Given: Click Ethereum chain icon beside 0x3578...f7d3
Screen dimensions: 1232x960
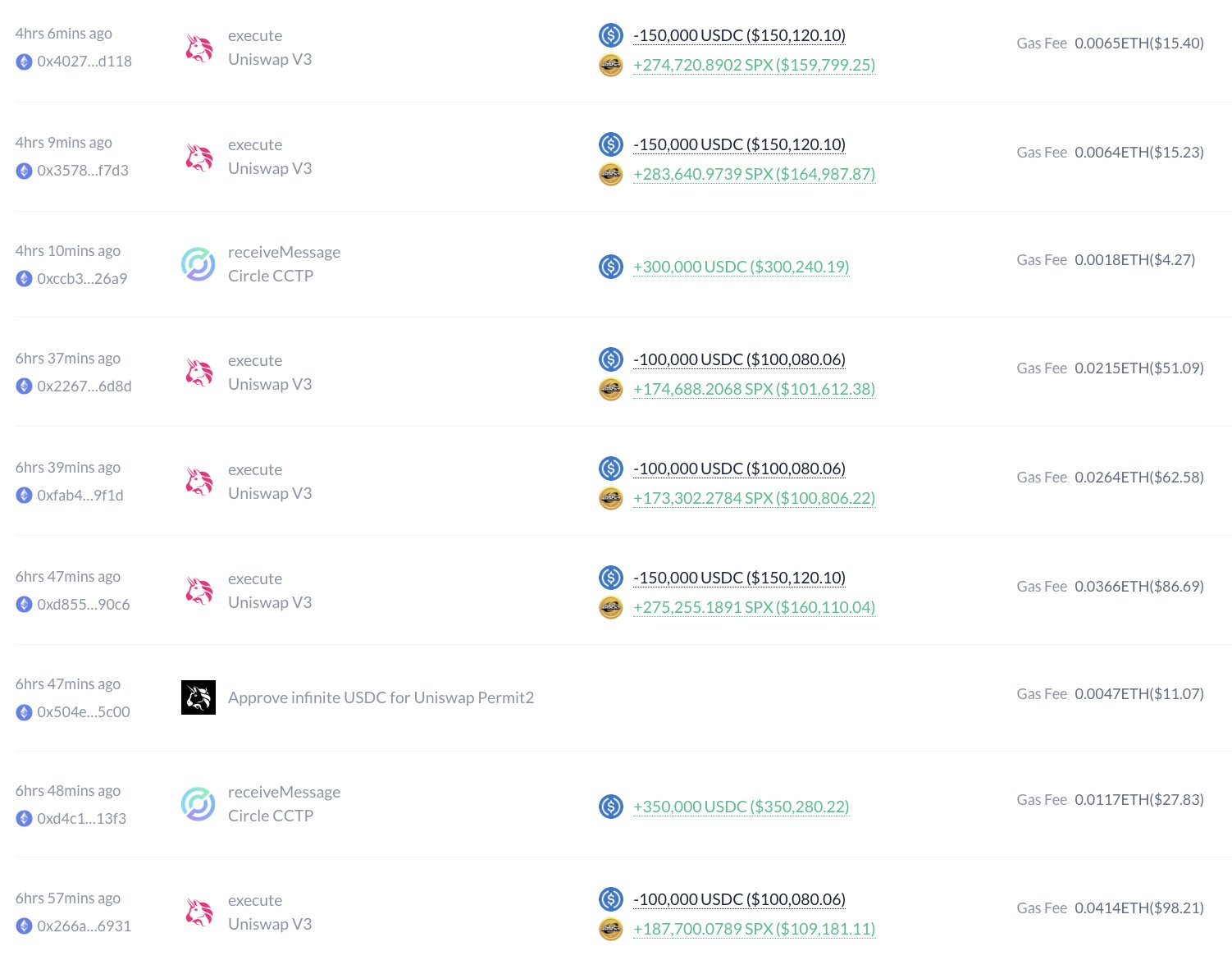Looking at the screenshot, I should point(25,171).
